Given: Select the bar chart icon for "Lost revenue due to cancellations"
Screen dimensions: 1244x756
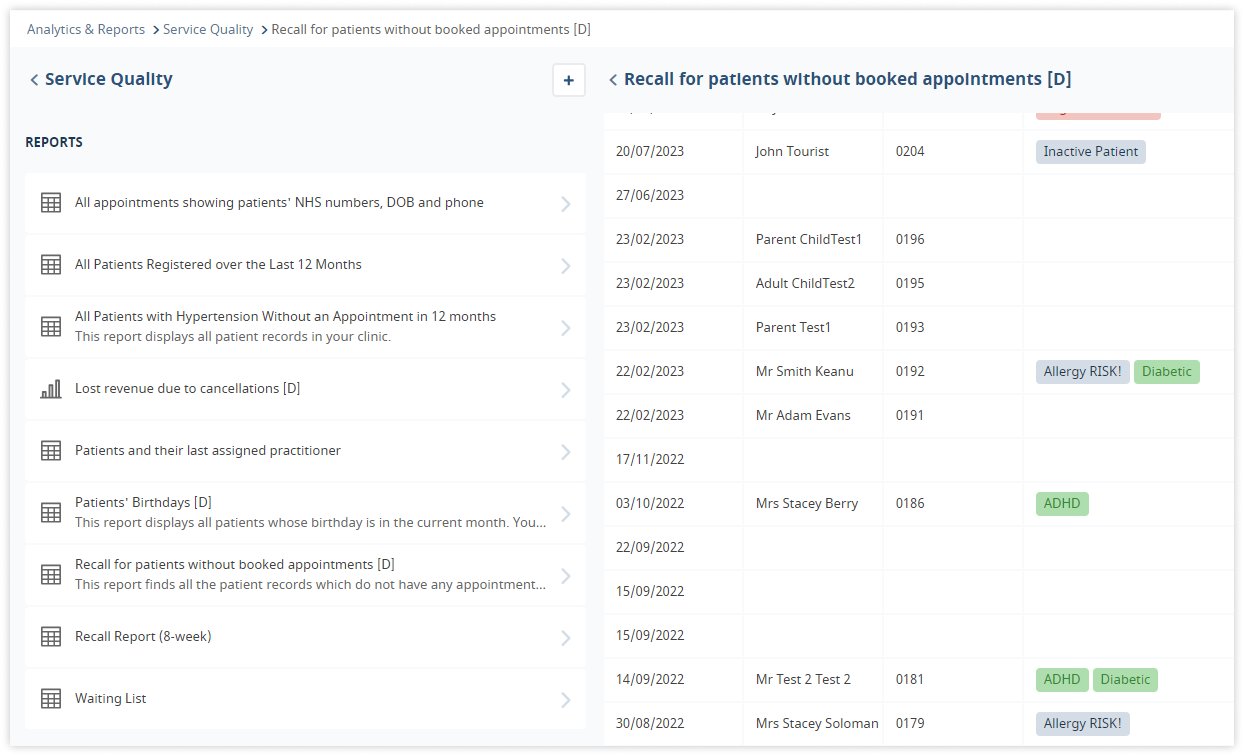Looking at the screenshot, I should click(x=51, y=389).
